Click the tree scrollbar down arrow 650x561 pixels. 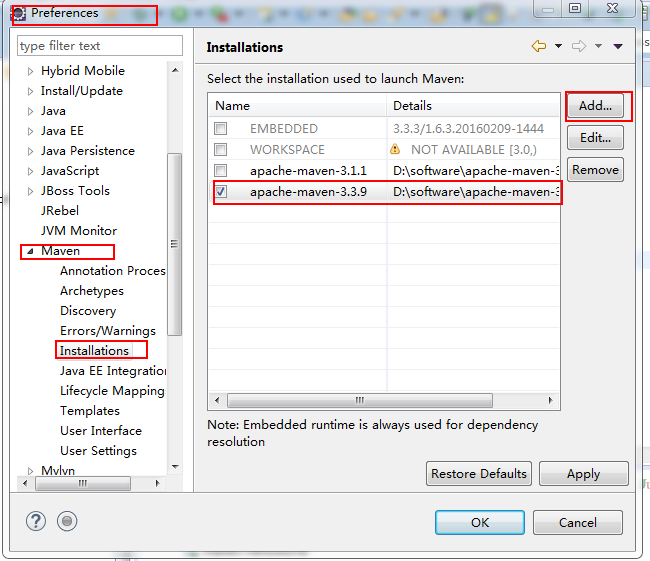point(175,467)
